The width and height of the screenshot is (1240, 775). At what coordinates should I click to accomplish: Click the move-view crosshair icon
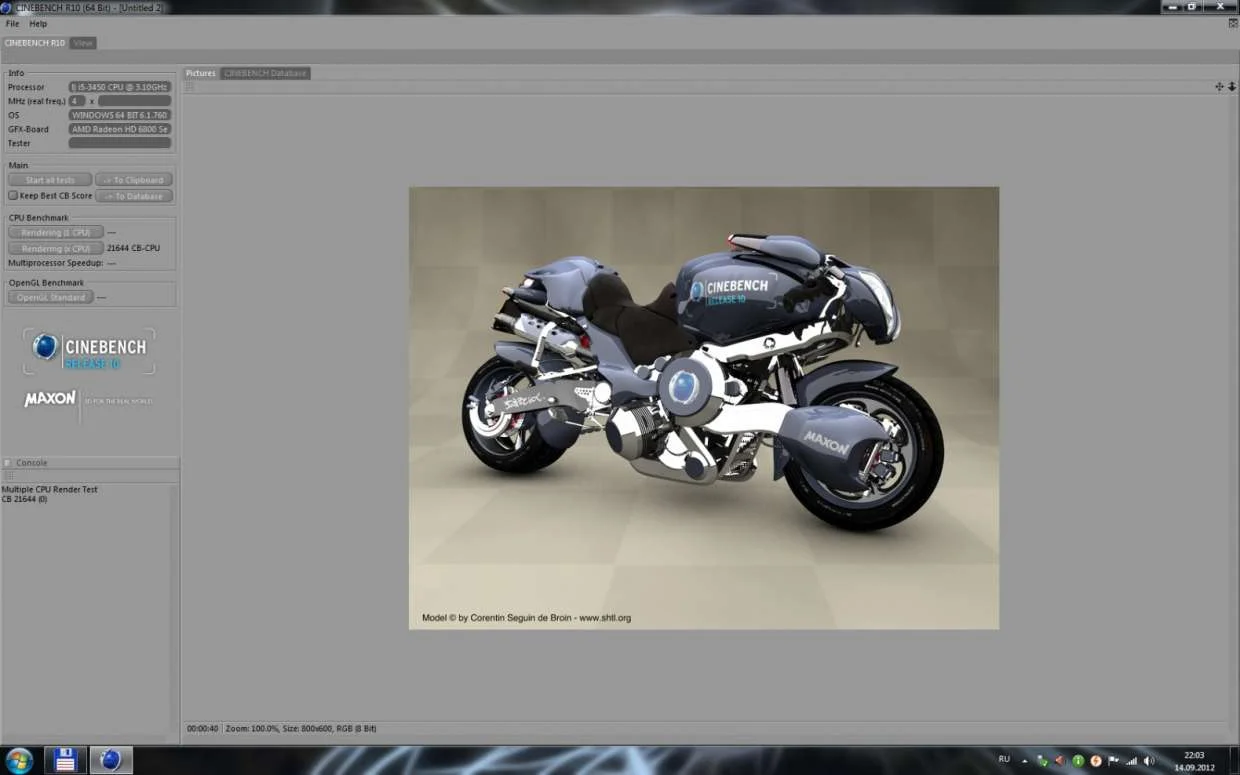point(1219,87)
